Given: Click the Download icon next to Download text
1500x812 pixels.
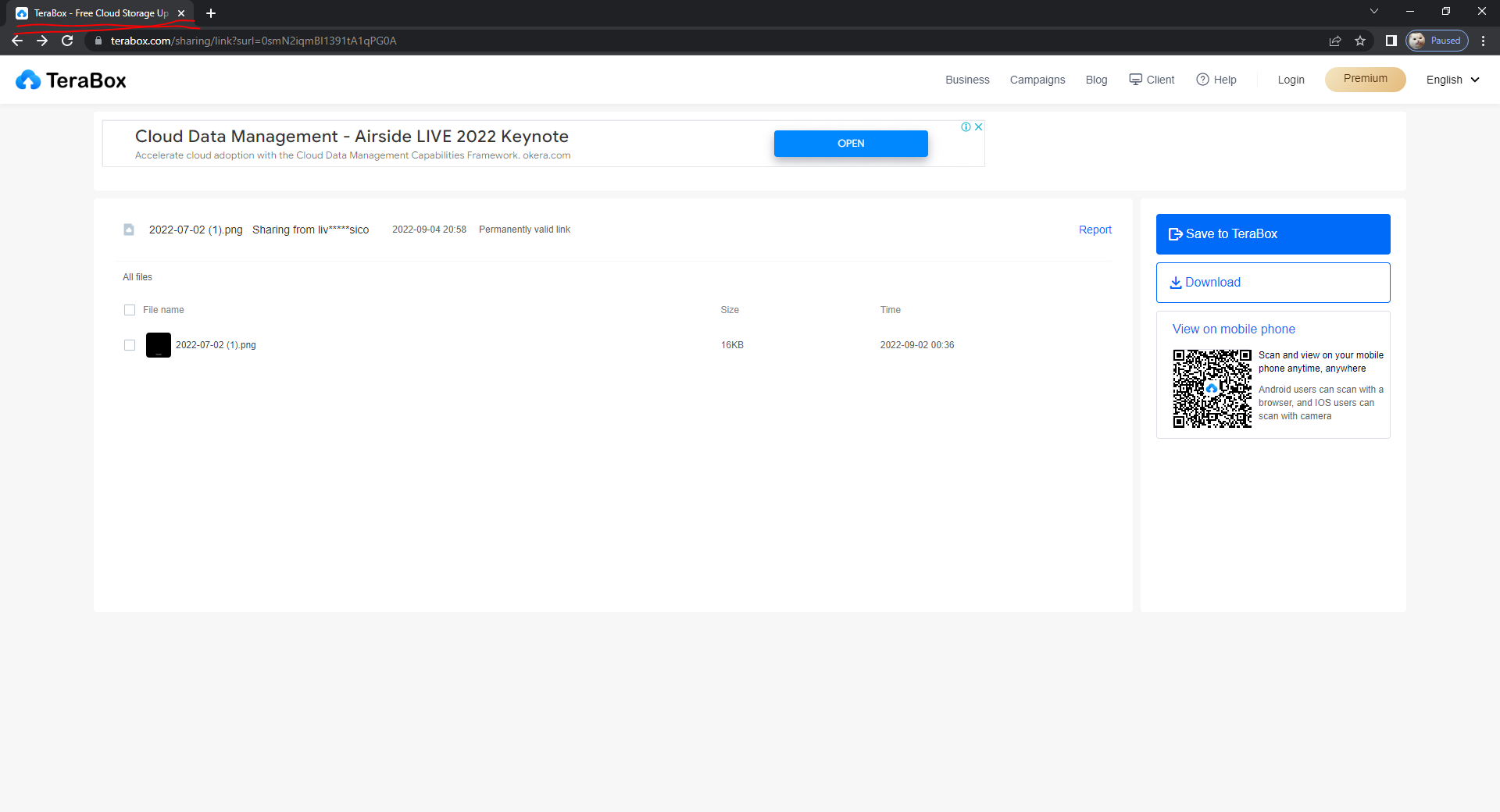Looking at the screenshot, I should (1176, 282).
